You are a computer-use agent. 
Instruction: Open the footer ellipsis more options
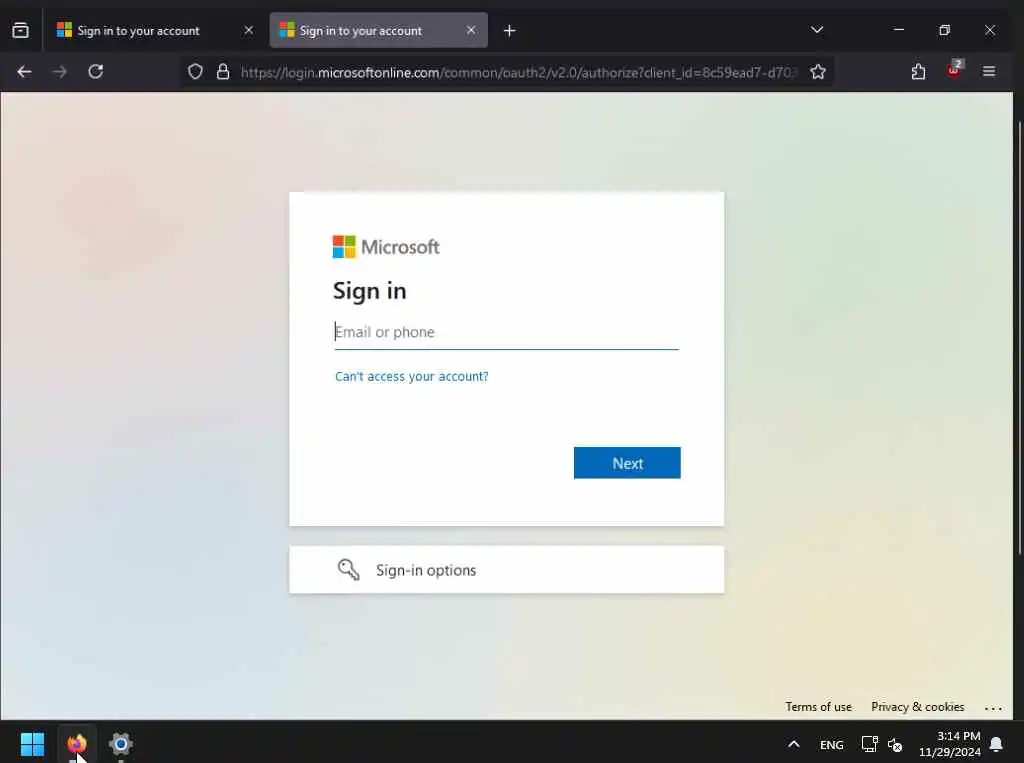993,707
